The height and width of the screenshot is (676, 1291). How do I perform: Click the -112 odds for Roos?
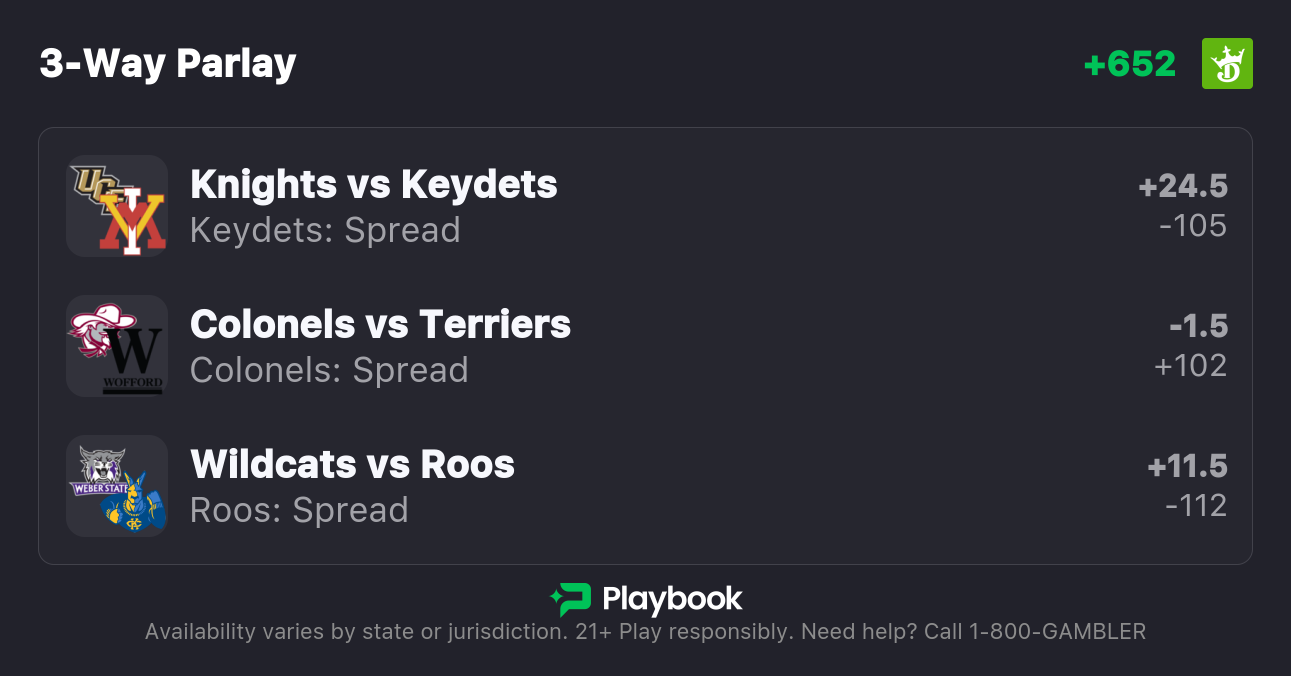[x=1195, y=506]
